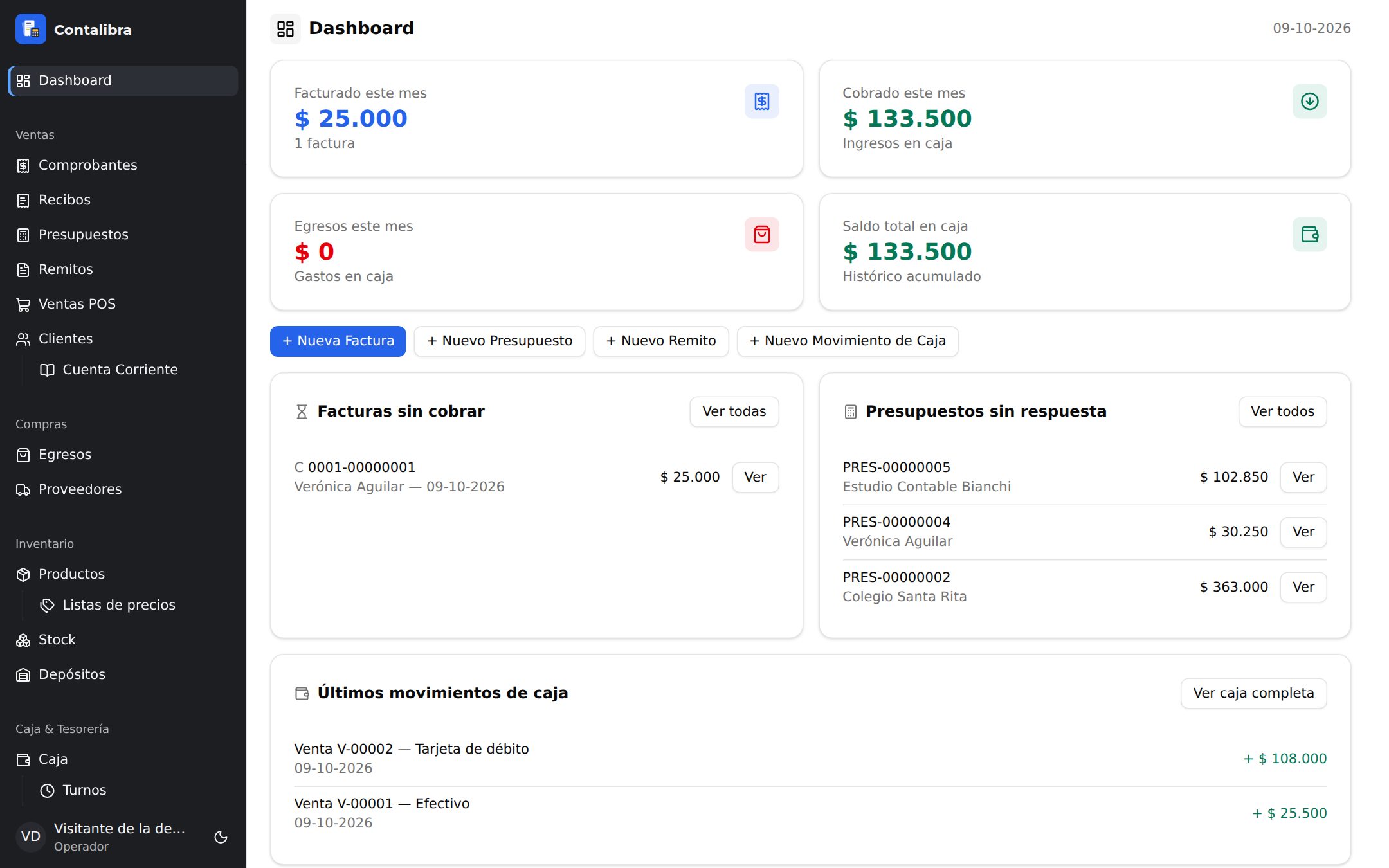The height and width of the screenshot is (868, 1389).
Task: Select Cuenta Corriente sub-item
Action: point(134,370)
